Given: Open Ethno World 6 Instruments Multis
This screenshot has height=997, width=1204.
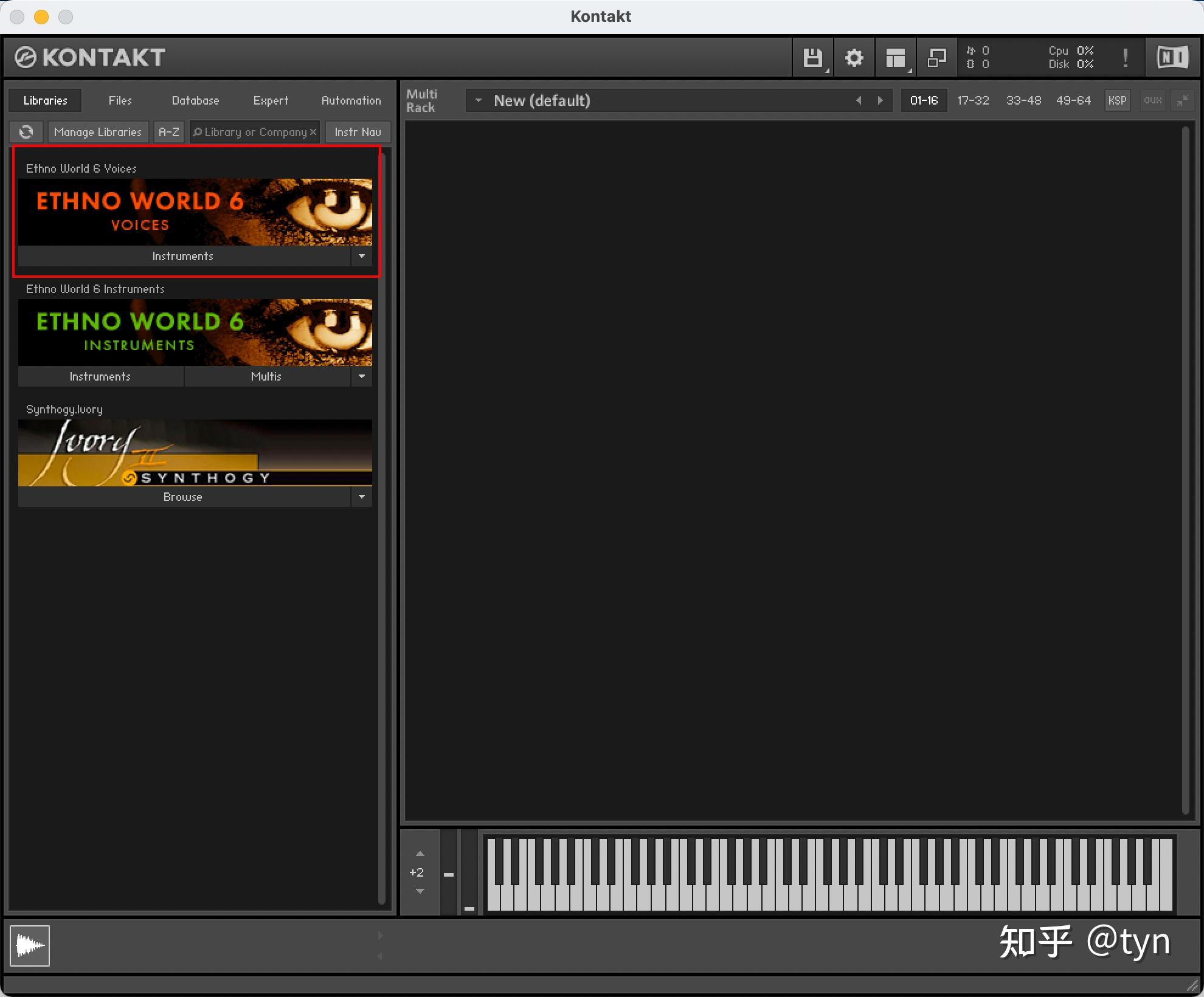Looking at the screenshot, I should [x=267, y=376].
